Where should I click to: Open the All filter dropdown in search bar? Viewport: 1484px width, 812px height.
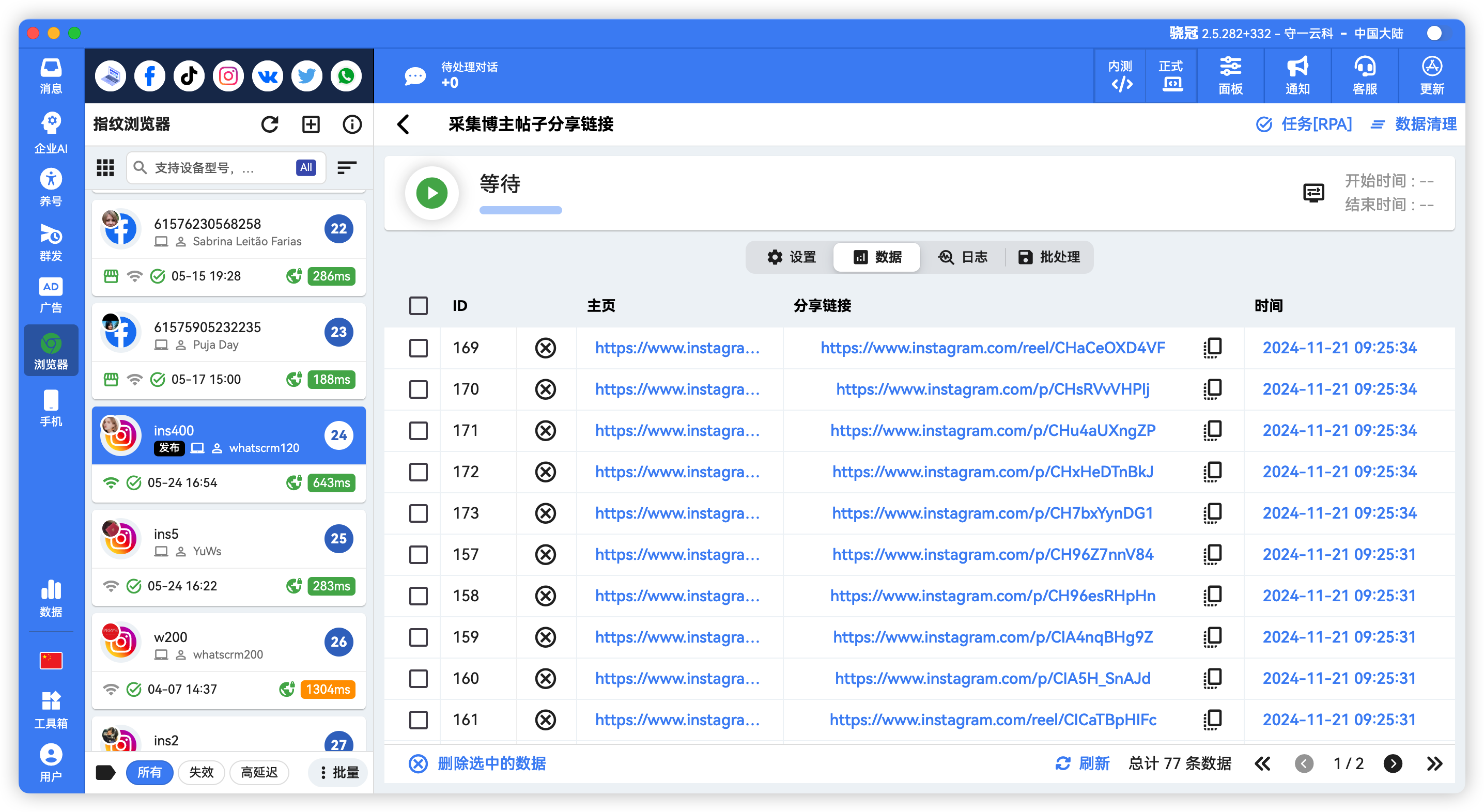(305, 167)
